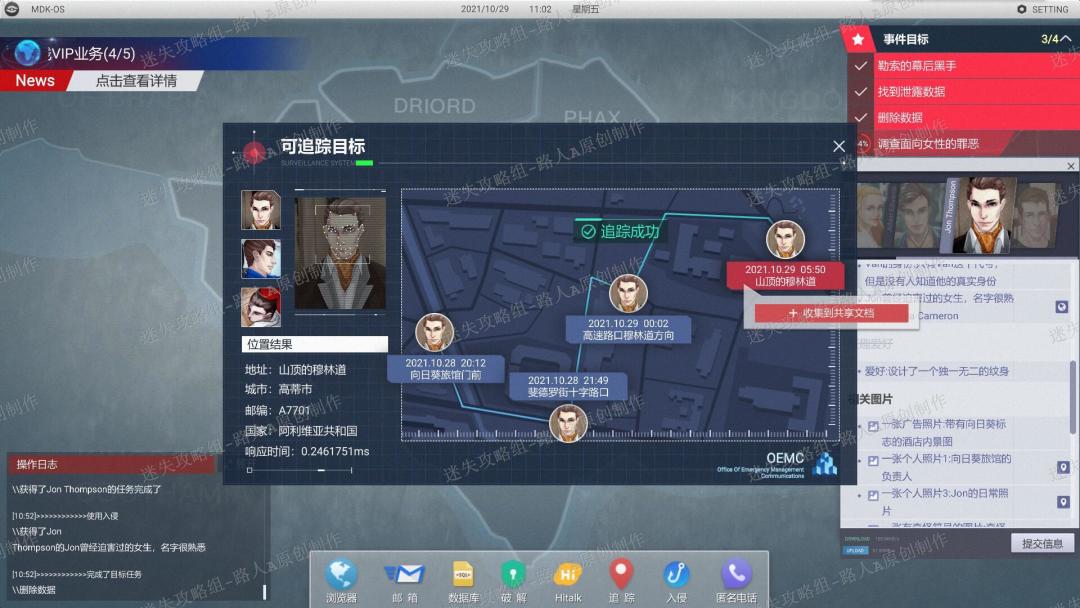
Task: Open the Hitalk chat icon
Action: click(x=568, y=574)
